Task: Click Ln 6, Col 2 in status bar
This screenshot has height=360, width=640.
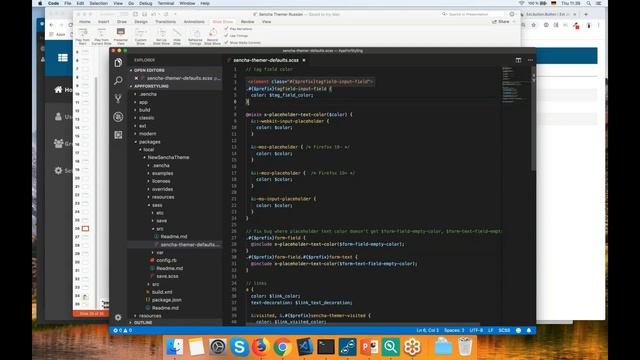Action: (x=427, y=330)
